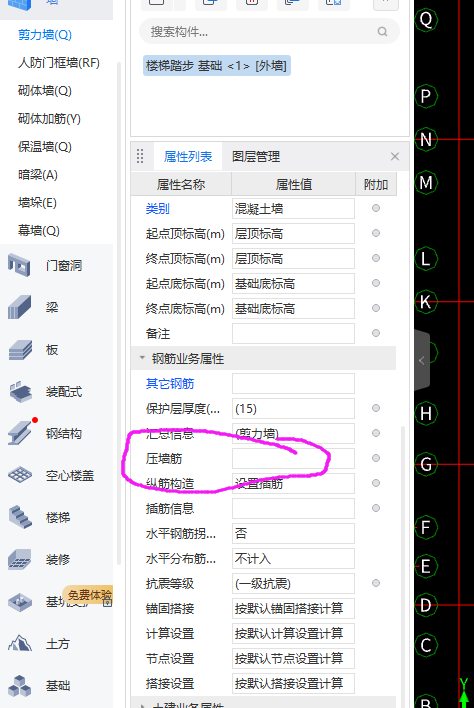Select 墙垛(E) component type
Image resolution: width=474 pixels, height=708 pixels.
pyautogui.click(x=37, y=203)
